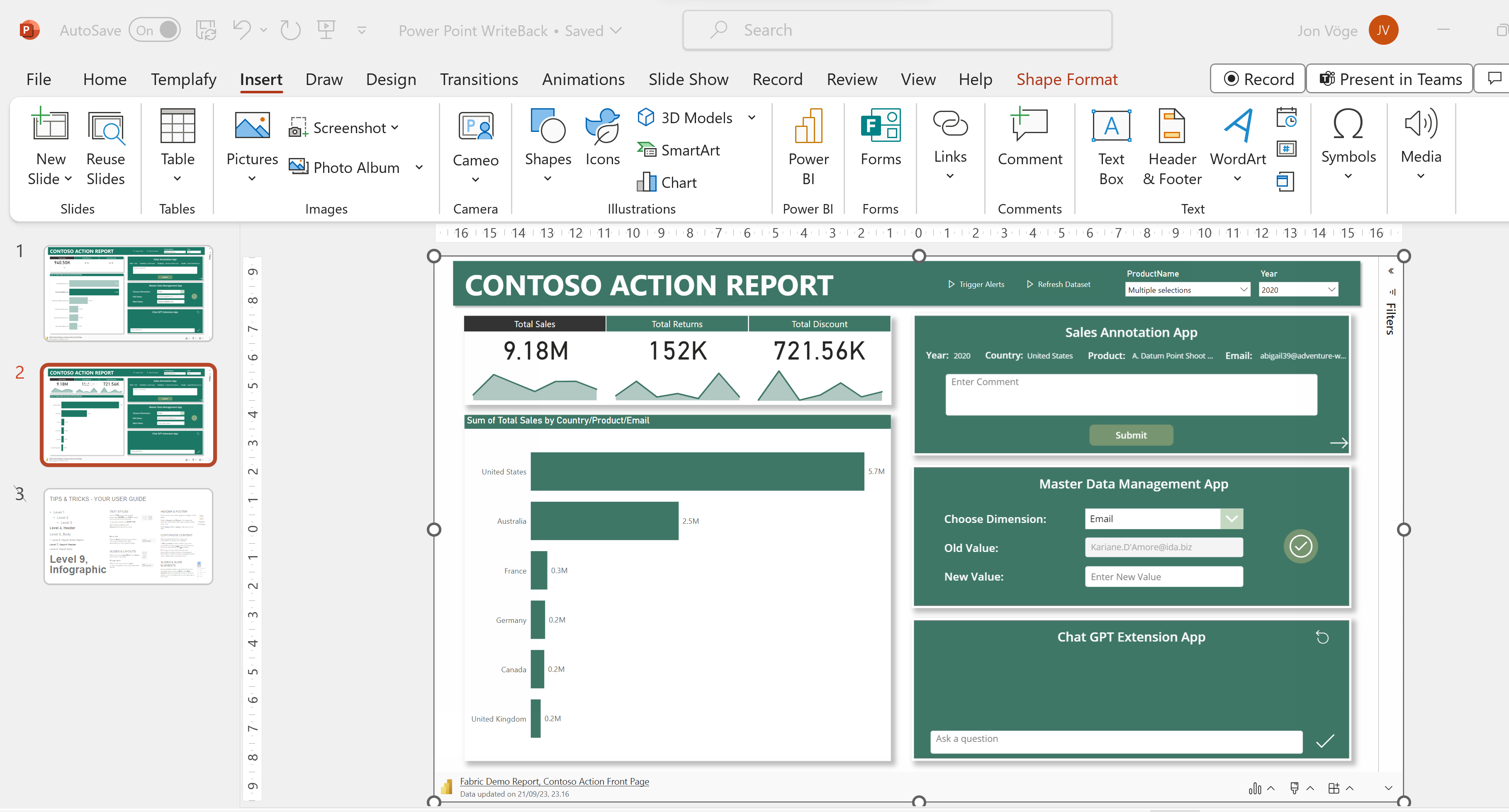
Task: Click Present in Teams button
Action: pos(1390,78)
